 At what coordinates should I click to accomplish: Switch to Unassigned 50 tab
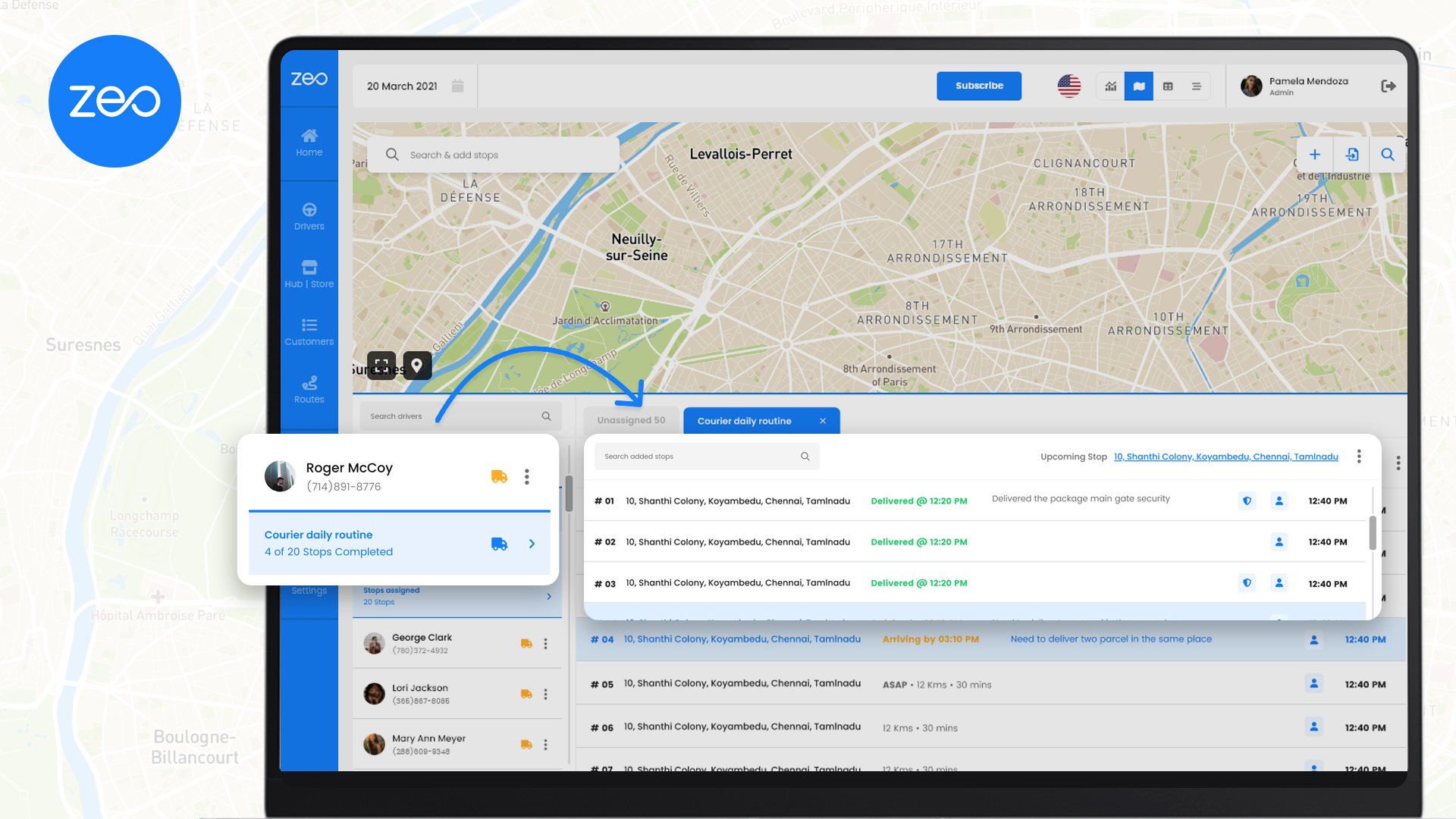pyautogui.click(x=631, y=420)
